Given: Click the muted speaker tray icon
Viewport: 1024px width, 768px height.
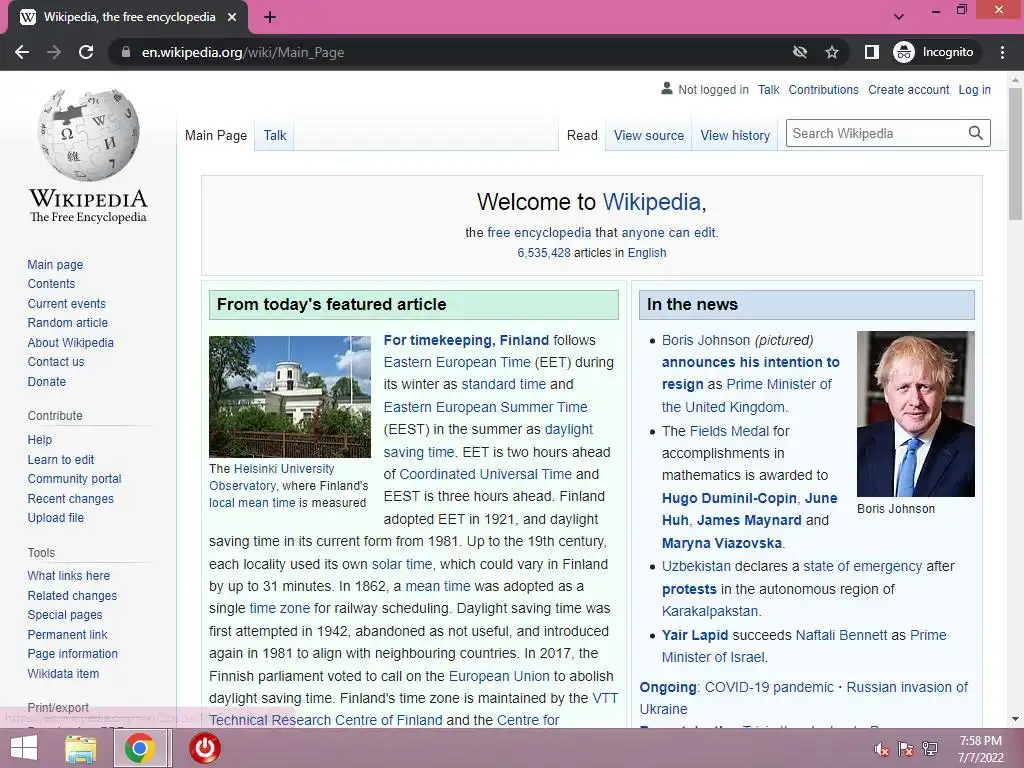Looking at the screenshot, I should click(881, 749).
